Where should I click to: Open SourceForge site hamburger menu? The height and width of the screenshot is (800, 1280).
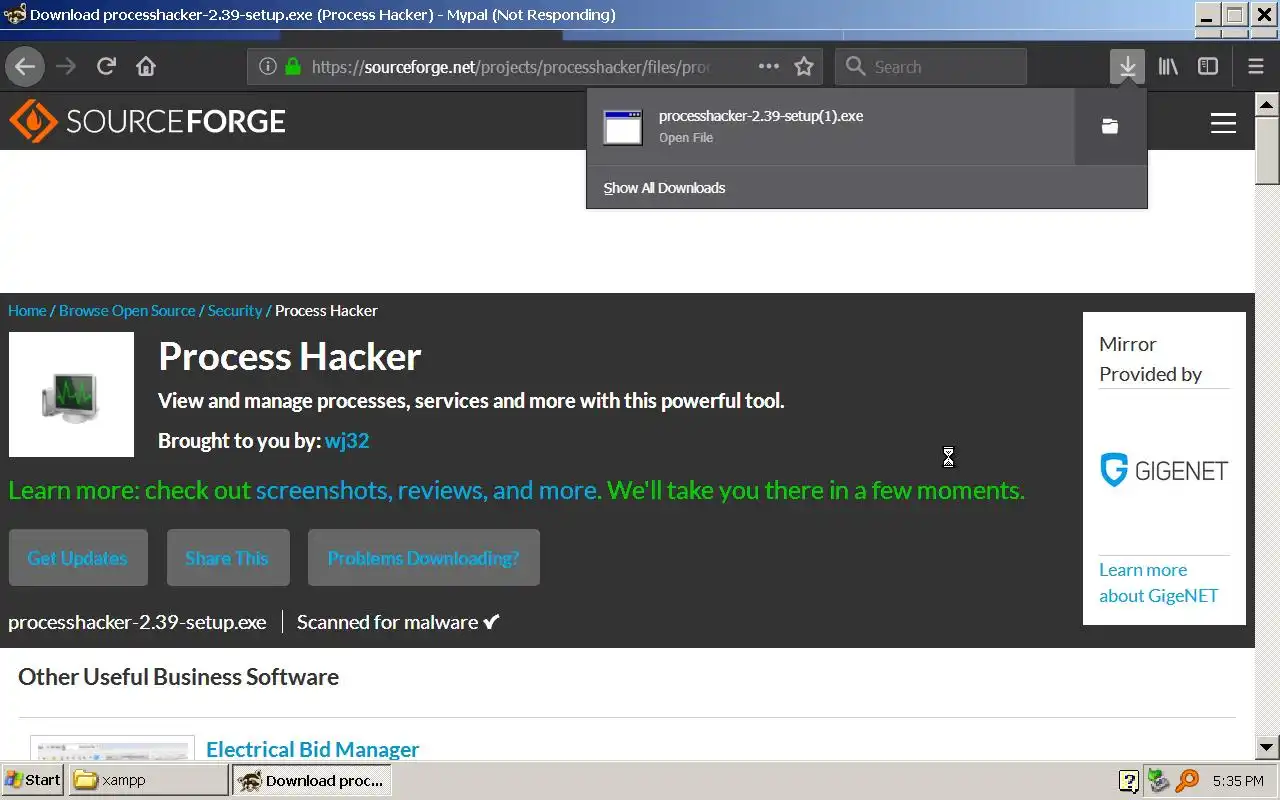point(1223,123)
